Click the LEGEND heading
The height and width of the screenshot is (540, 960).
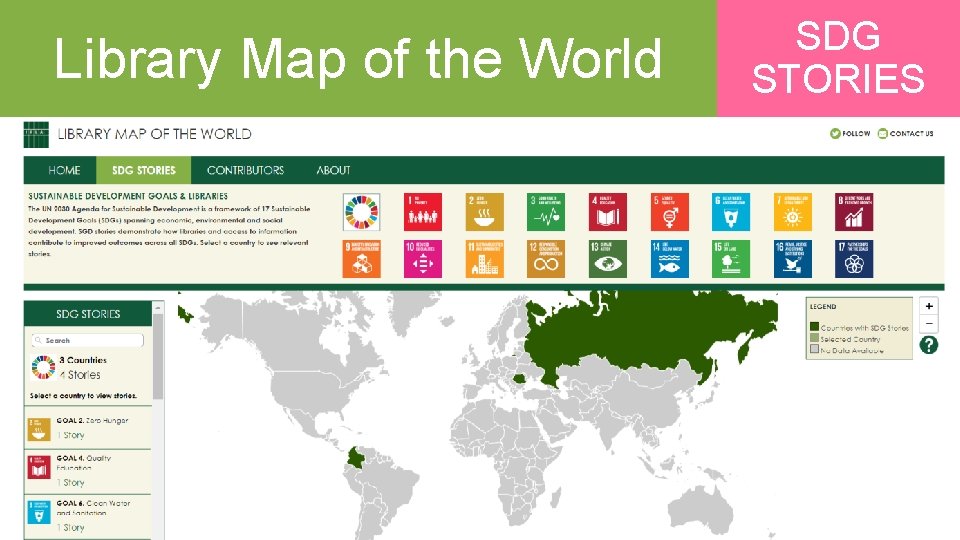(x=823, y=306)
